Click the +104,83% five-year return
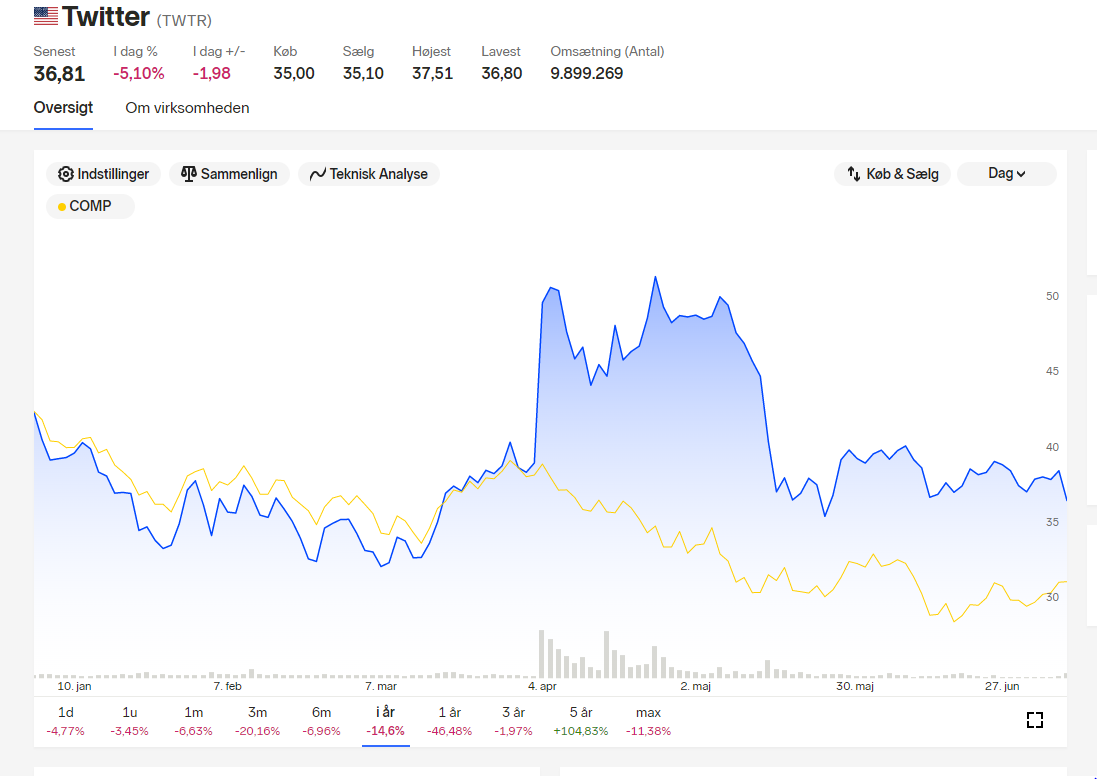 [x=581, y=731]
